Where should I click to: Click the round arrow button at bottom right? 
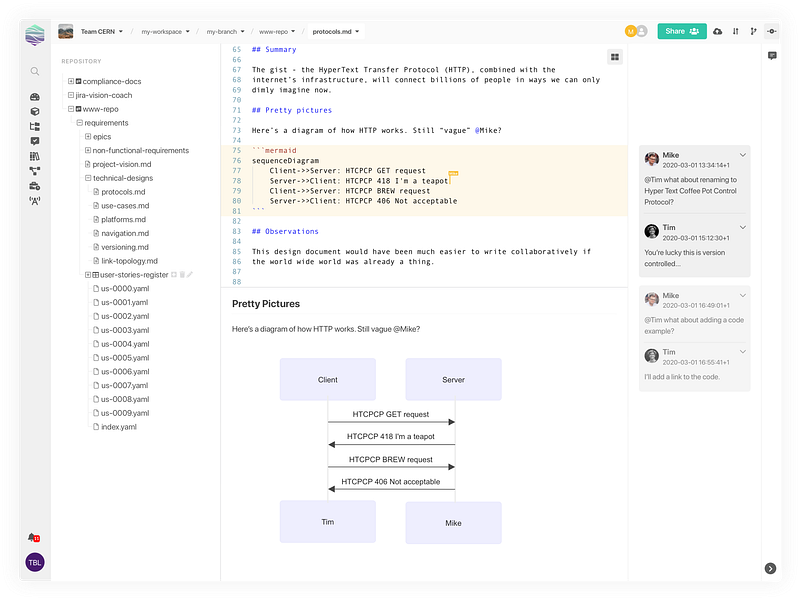(x=770, y=568)
